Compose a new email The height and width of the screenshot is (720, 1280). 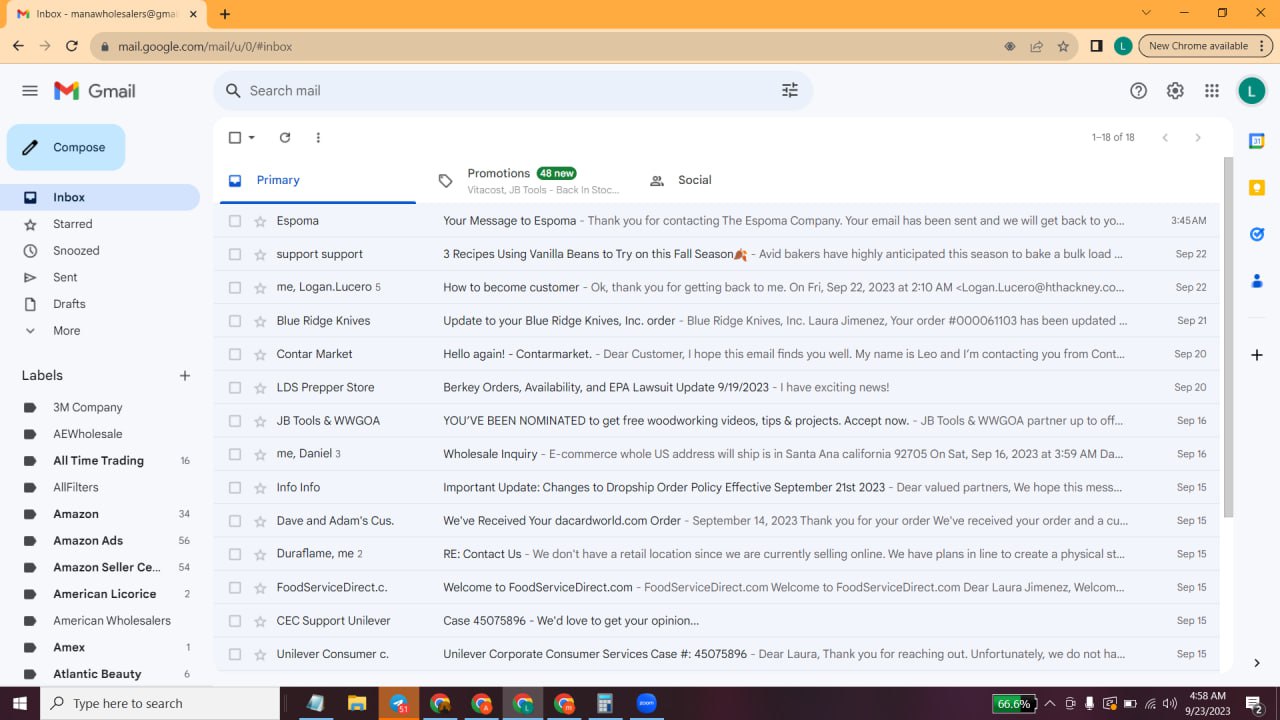point(66,148)
